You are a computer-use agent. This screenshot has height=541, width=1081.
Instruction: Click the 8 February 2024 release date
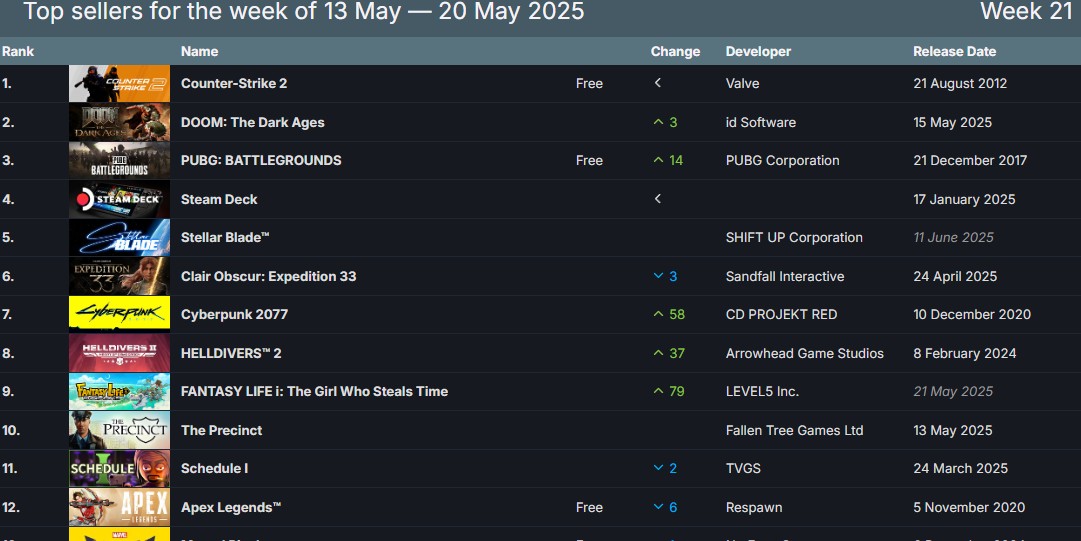(964, 354)
